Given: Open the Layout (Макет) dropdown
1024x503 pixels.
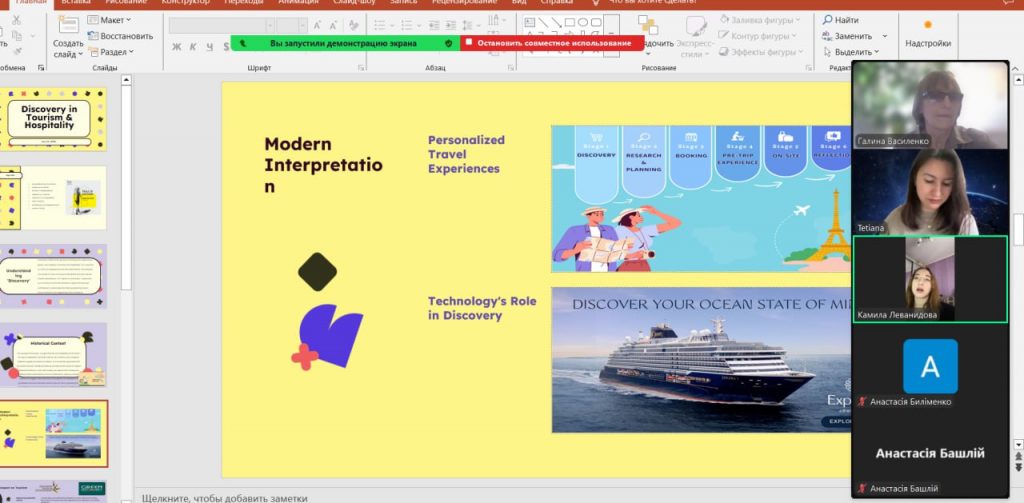Looking at the screenshot, I should pyautogui.click(x=110, y=20).
